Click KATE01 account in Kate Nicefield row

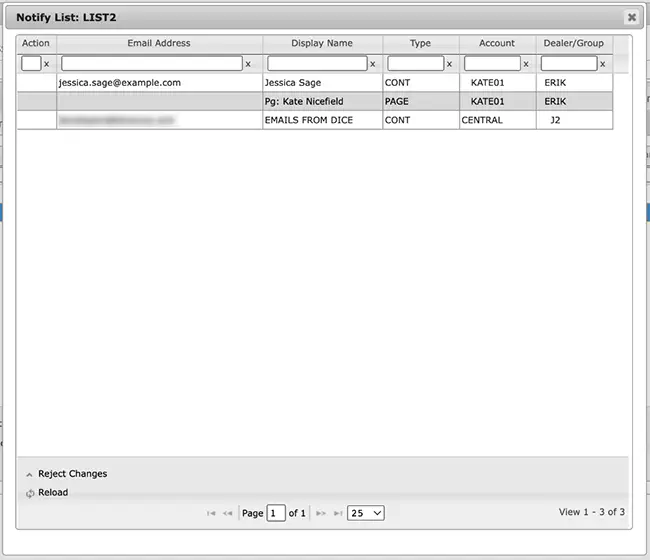(x=497, y=102)
